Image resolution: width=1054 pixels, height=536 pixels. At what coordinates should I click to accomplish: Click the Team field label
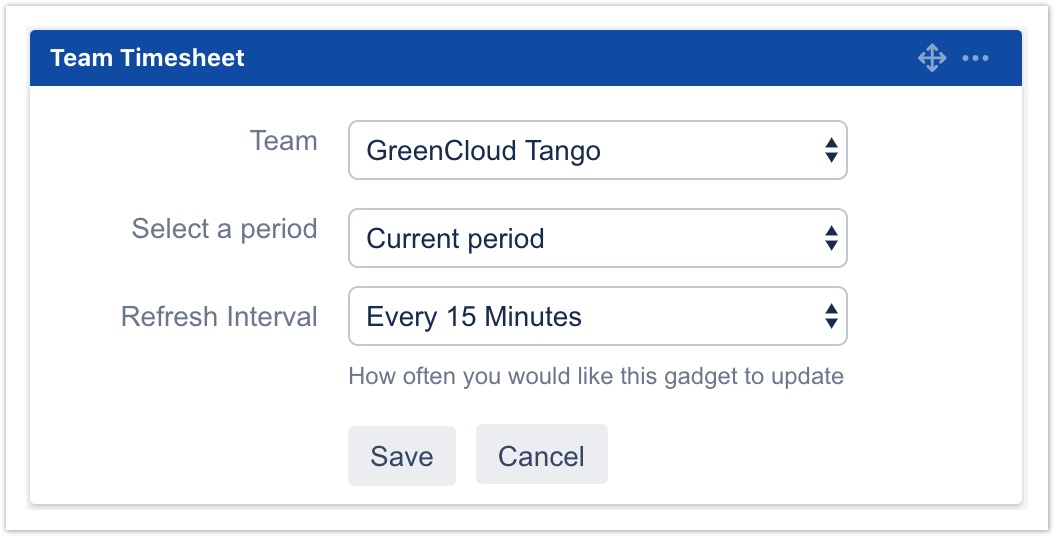coord(283,141)
